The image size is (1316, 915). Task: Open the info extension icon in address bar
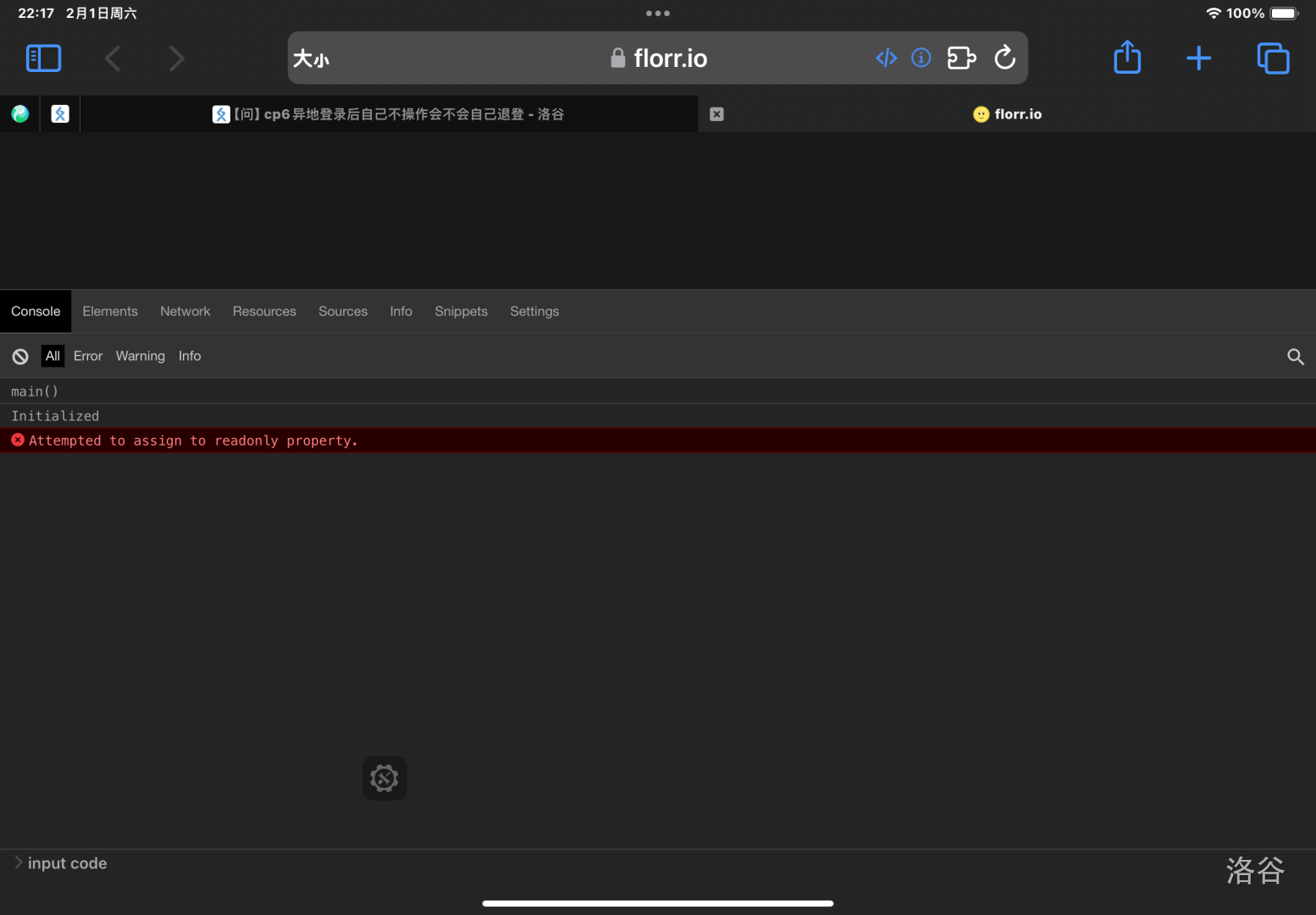(921, 58)
